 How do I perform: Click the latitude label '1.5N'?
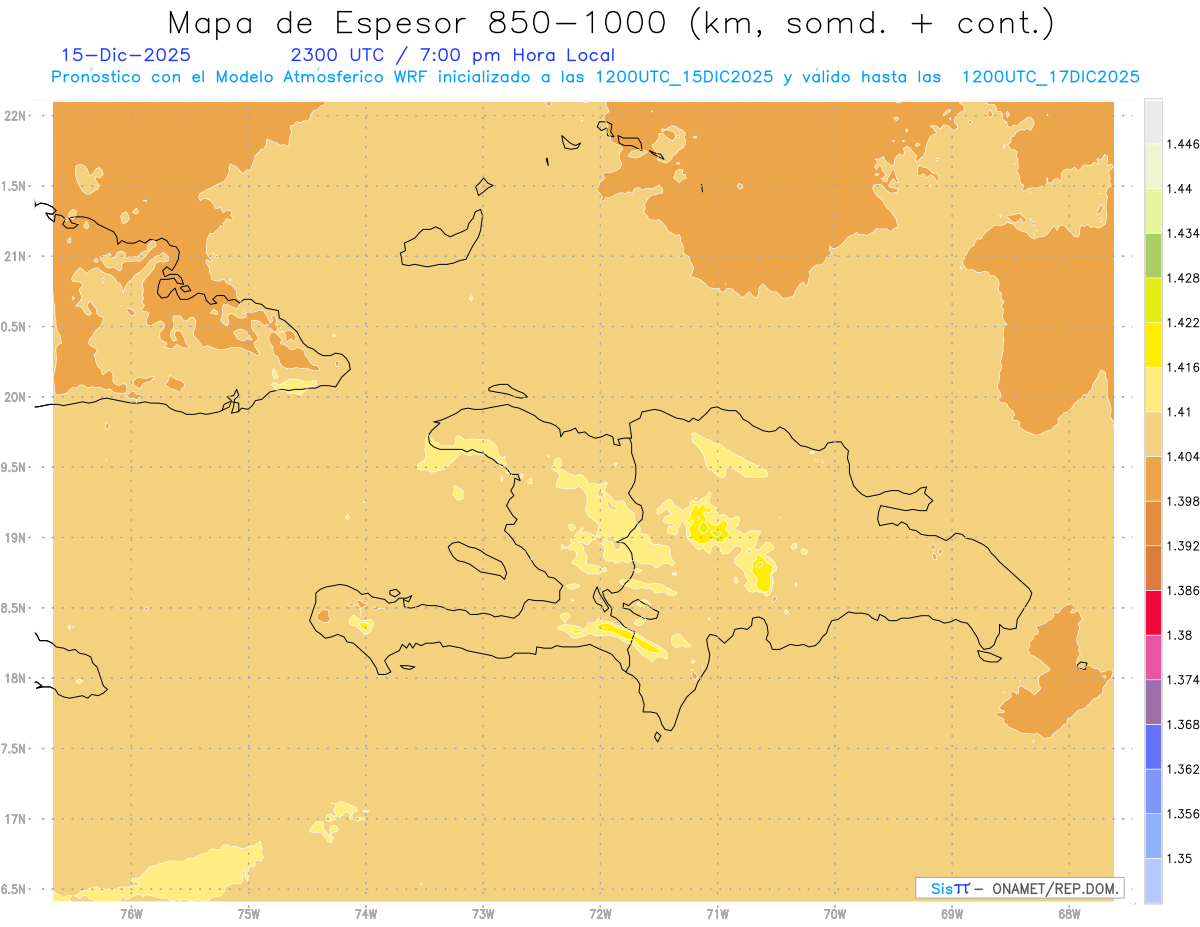pyautogui.click(x=15, y=186)
